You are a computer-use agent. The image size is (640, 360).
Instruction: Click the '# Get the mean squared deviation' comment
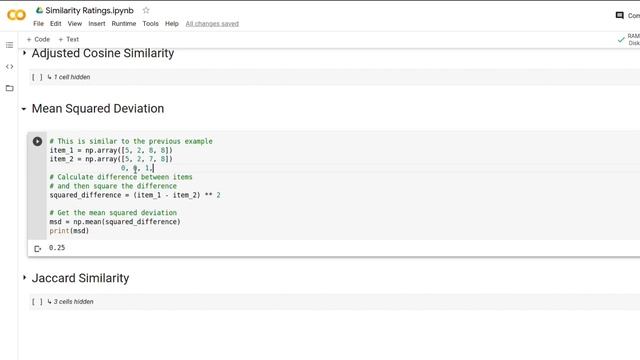point(113,213)
